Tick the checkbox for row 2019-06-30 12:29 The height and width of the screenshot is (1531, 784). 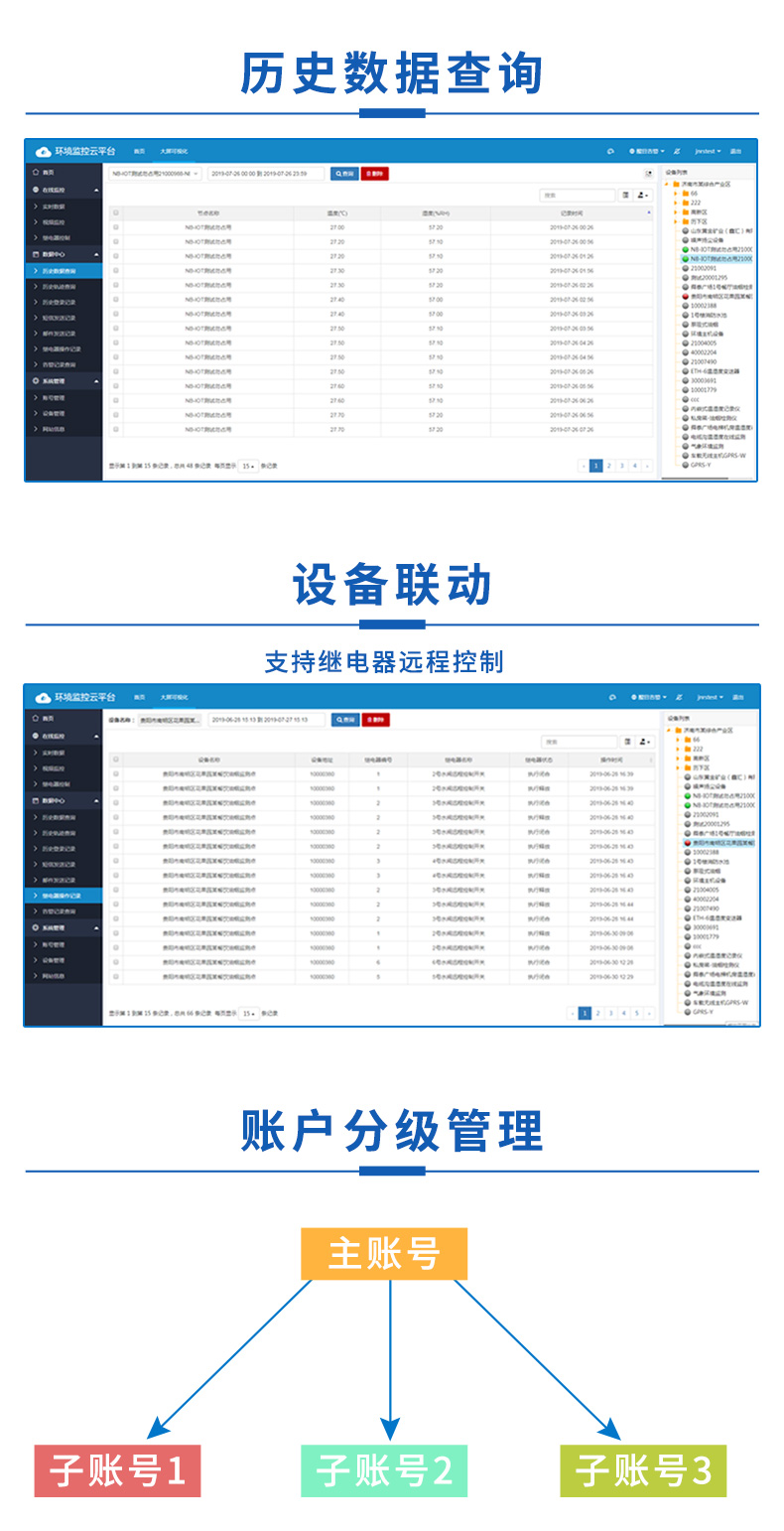click(116, 977)
